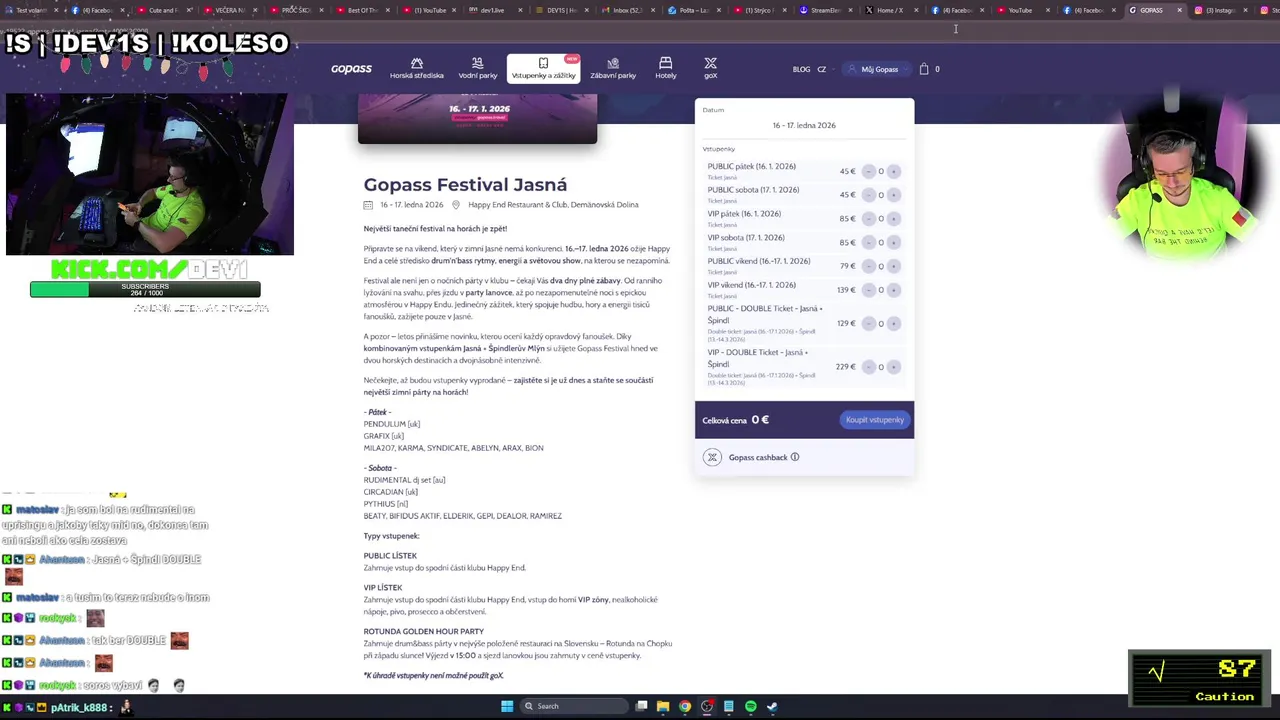Open Zábavní parky amusement parks section
Screen dimensions: 1280x720
click(613, 68)
